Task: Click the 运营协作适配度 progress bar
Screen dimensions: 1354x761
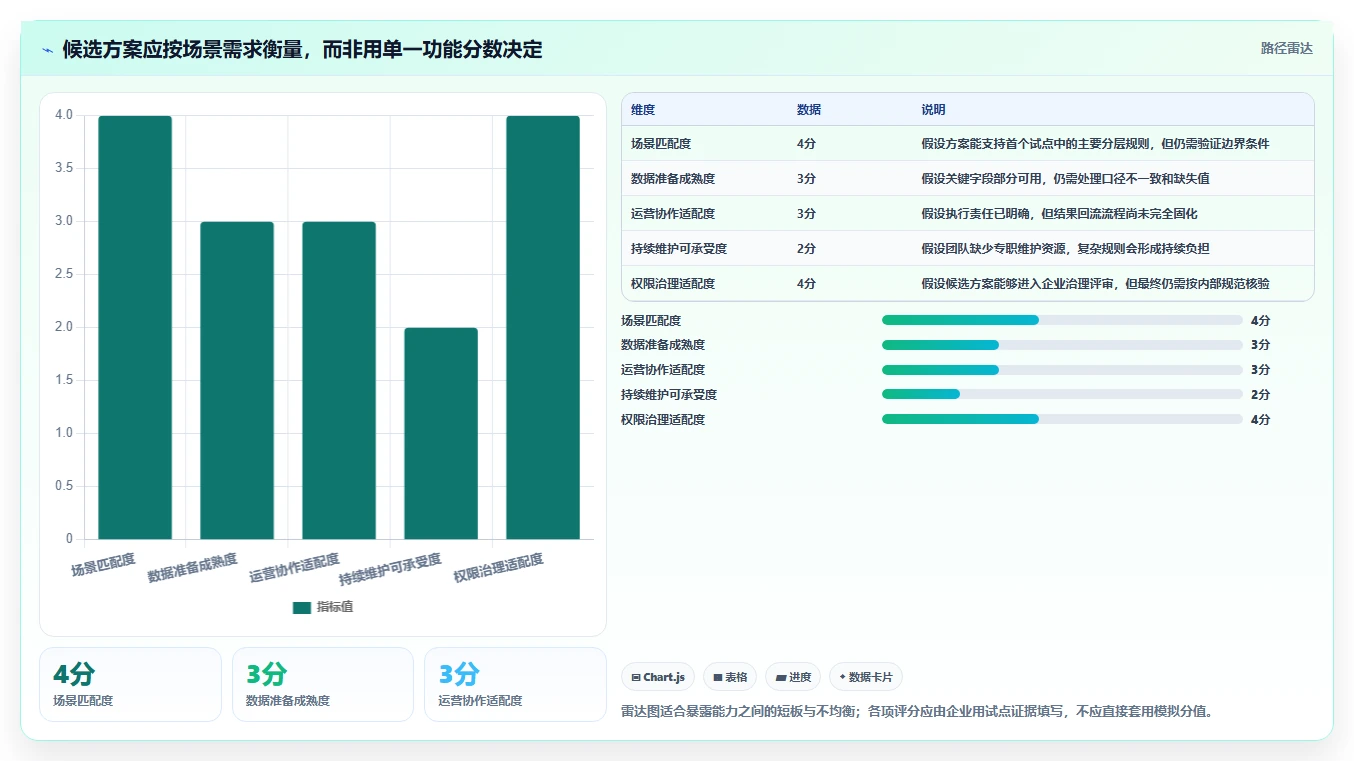Action: click(x=1062, y=370)
